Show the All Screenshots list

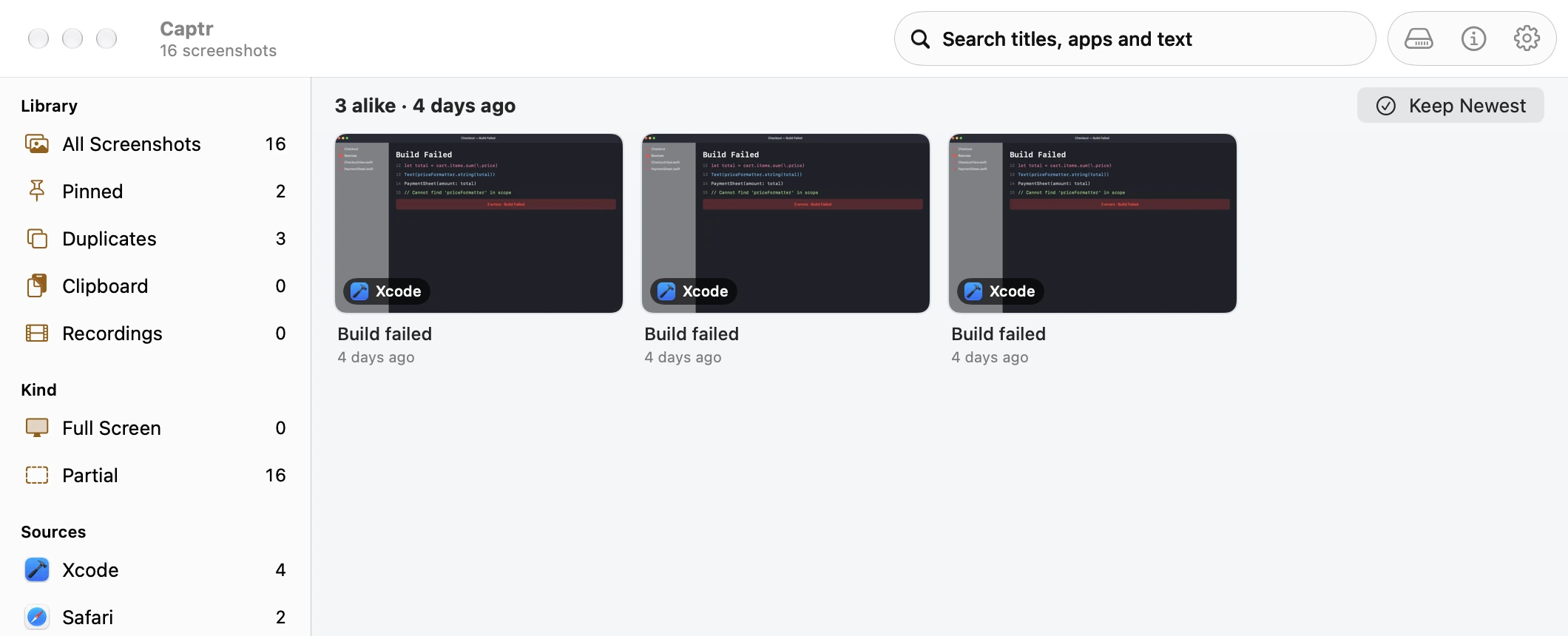[x=155, y=143]
